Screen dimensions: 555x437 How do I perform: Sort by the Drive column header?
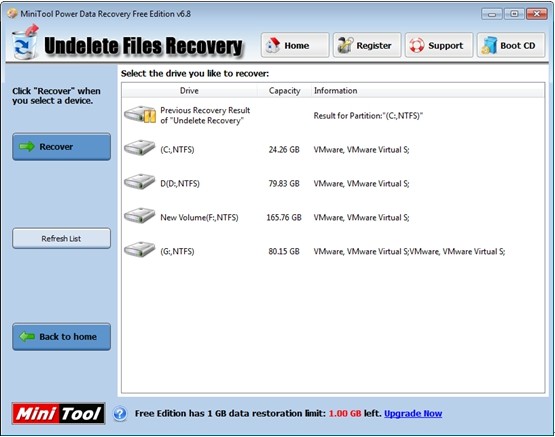(x=189, y=91)
